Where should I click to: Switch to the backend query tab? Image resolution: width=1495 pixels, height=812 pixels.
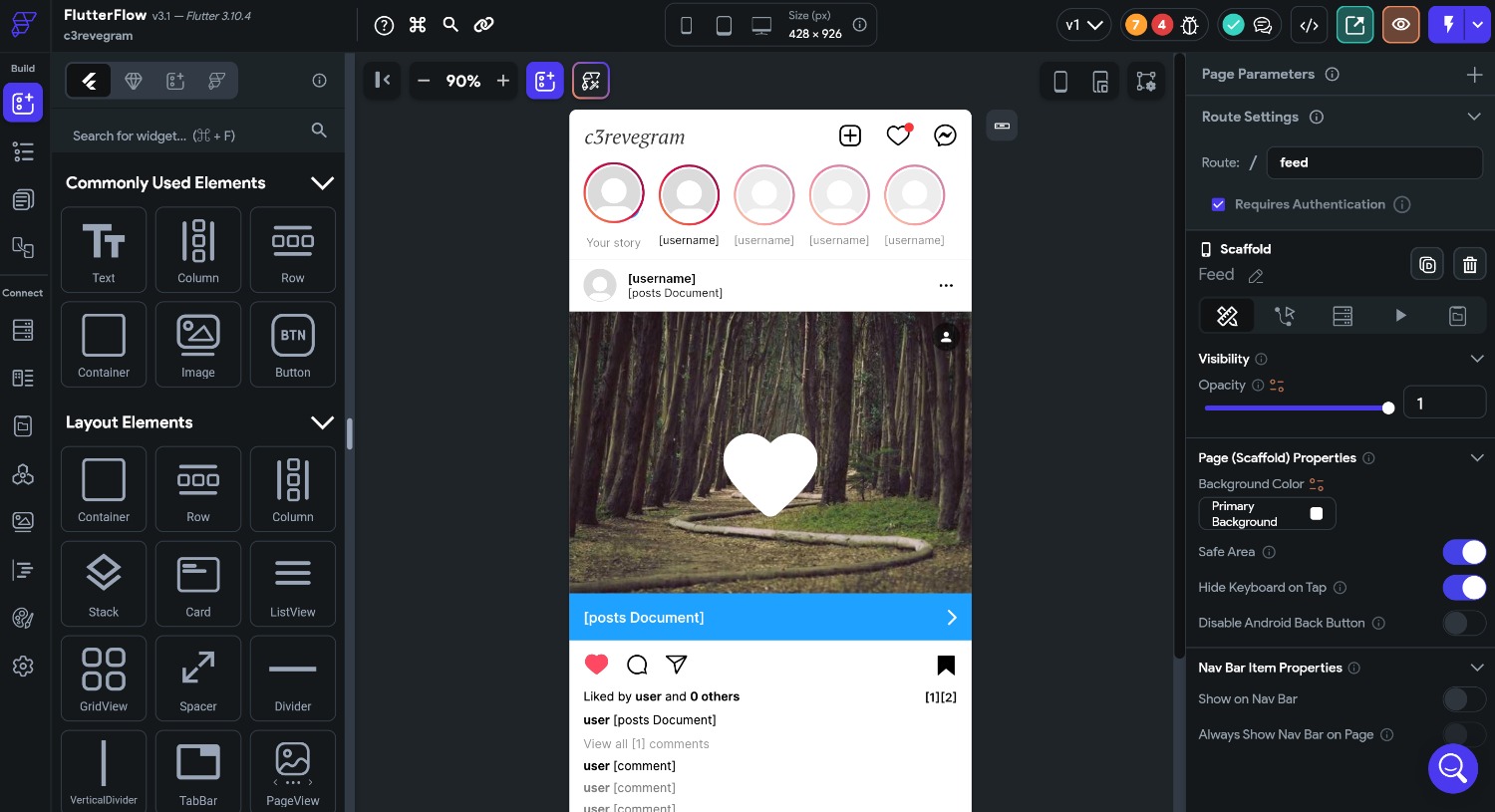(1343, 316)
